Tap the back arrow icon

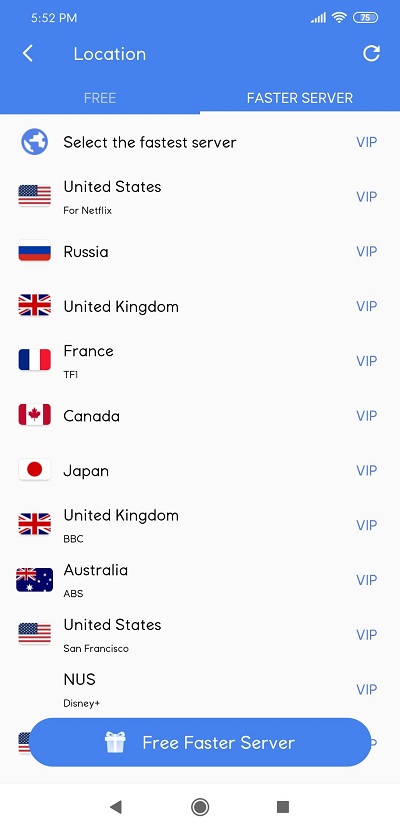tap(28, 54)
